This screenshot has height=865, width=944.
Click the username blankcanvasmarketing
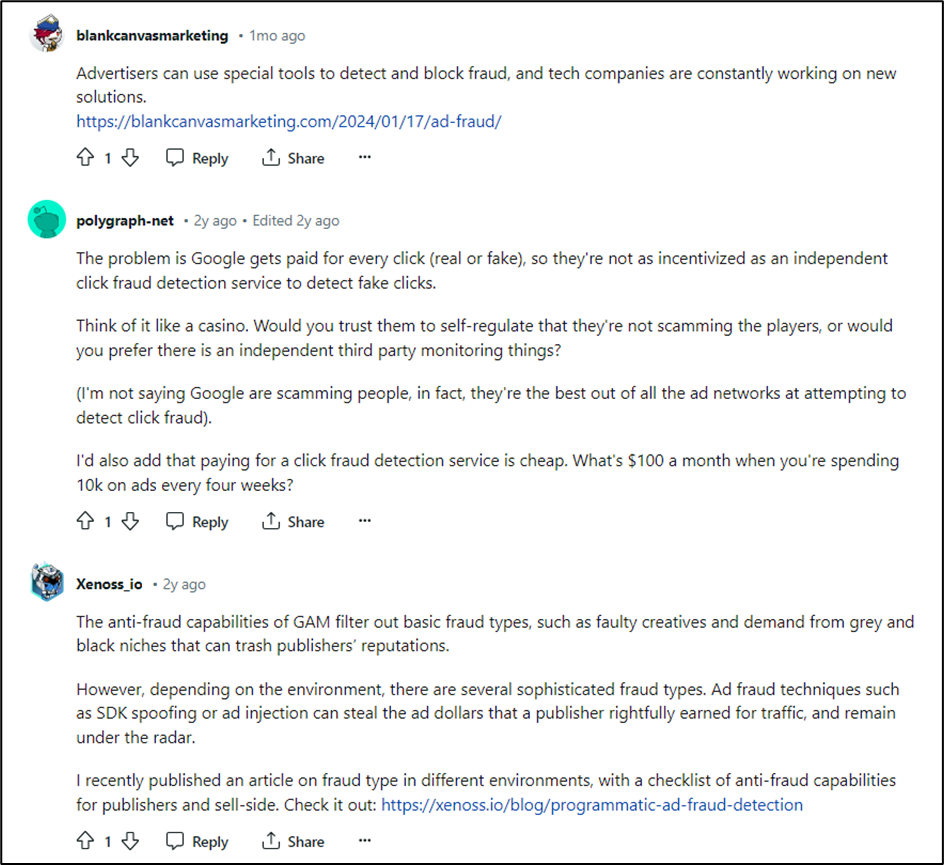[151, 35]
